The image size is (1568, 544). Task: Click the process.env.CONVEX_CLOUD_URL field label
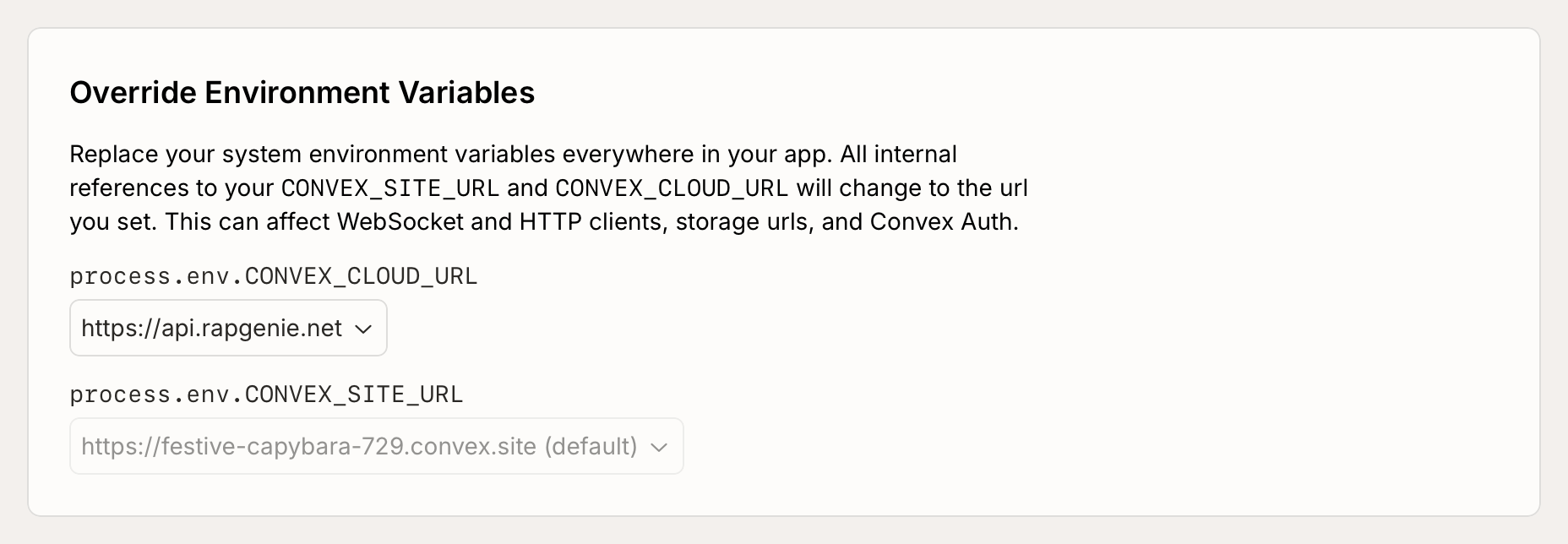pyautogui.click(x=273, y=276)
